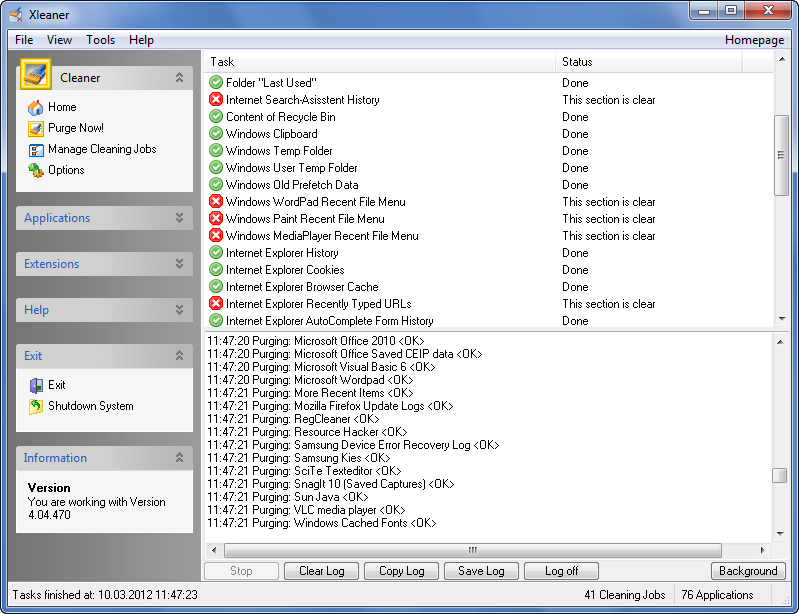Click the task list scroll down arrow
The image size is (799, 614).
782,319
